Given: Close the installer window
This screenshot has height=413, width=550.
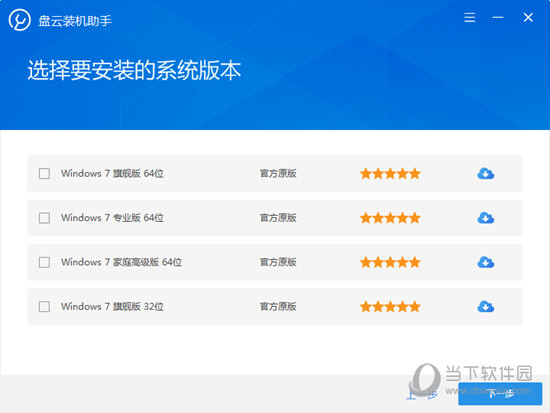Looking at the screenshot, I should [x=528, y=18].
